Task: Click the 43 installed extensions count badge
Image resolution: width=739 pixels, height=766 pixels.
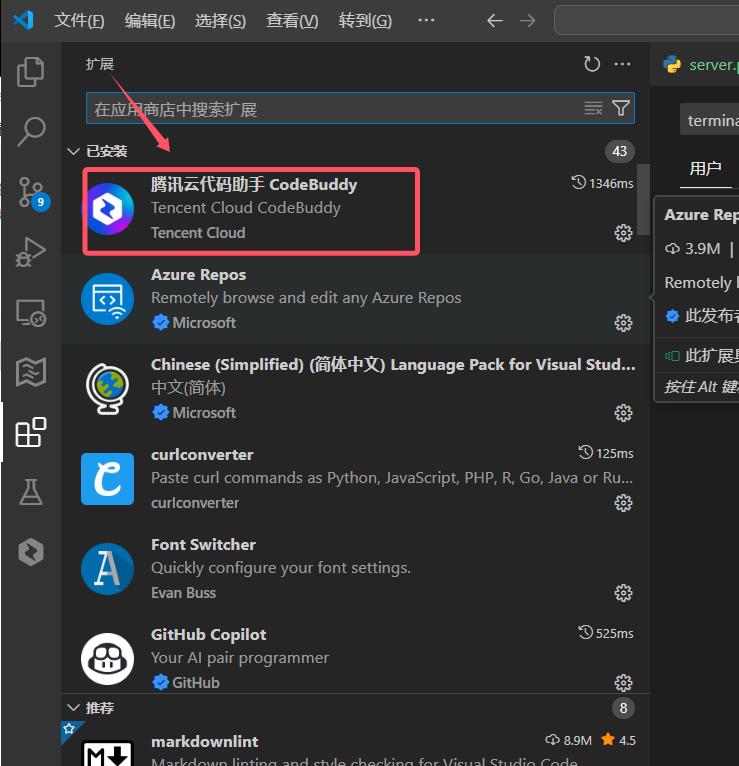Action: 620,151
